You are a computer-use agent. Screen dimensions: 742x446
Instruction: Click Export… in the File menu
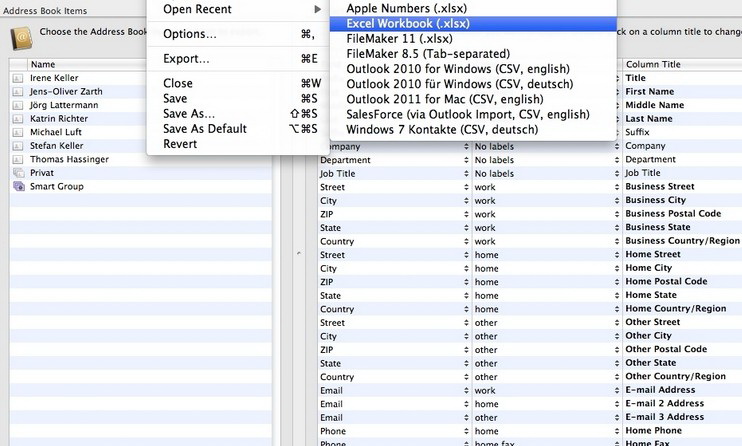coord(238,59)
